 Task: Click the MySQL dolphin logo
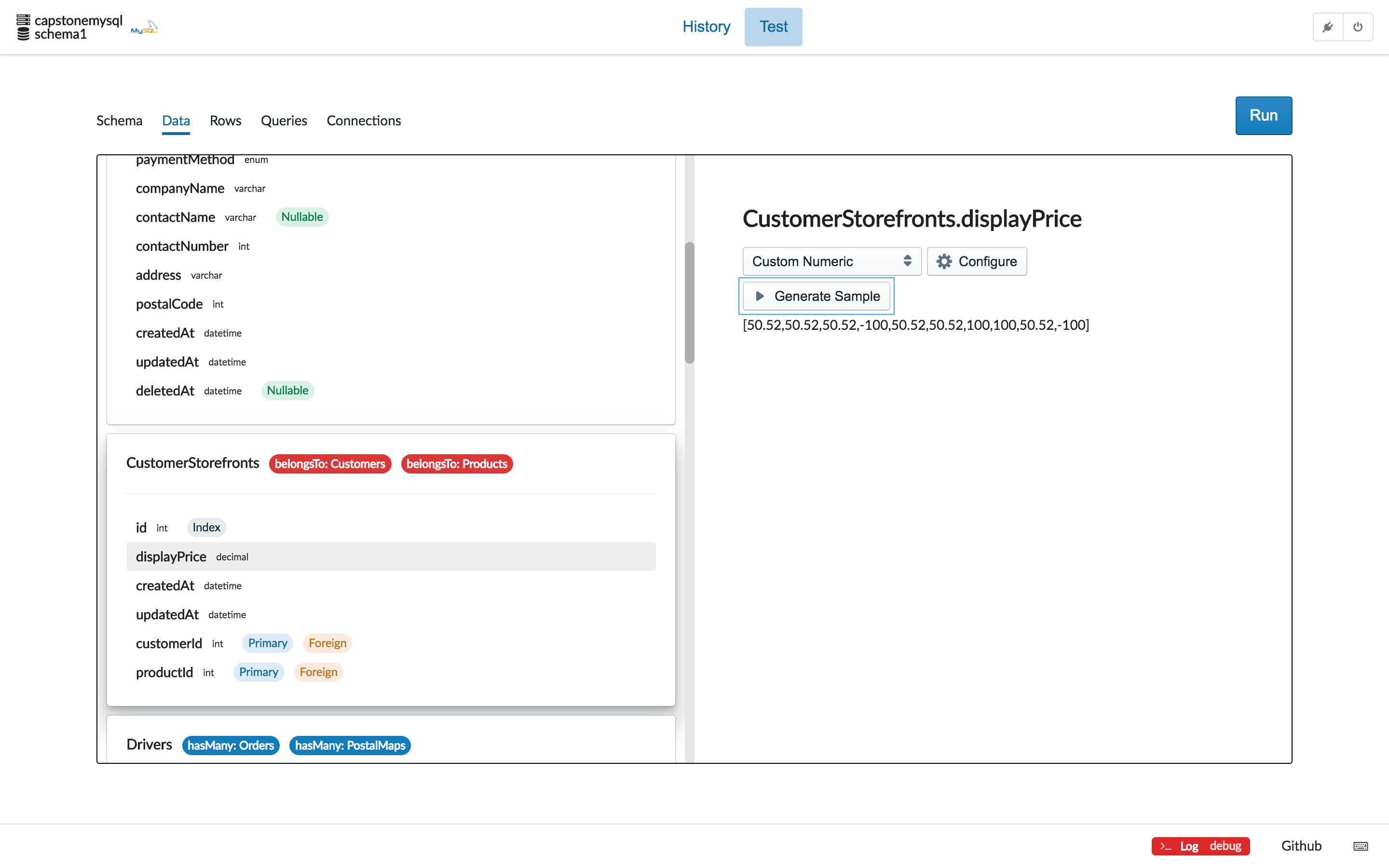pyautogui.click(x=144, y=27)
